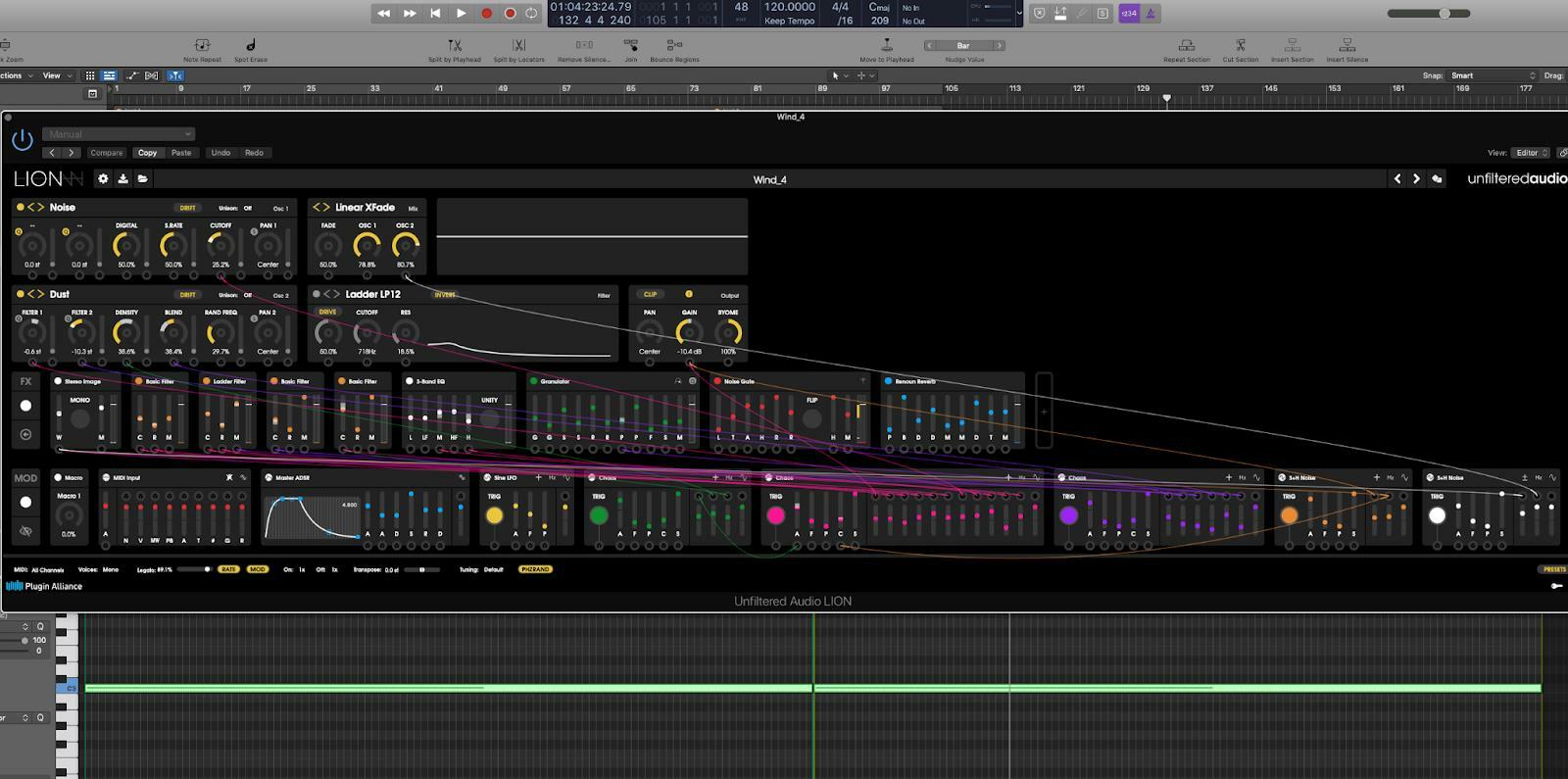Click the Note Repeat icon

pos(202,45)
